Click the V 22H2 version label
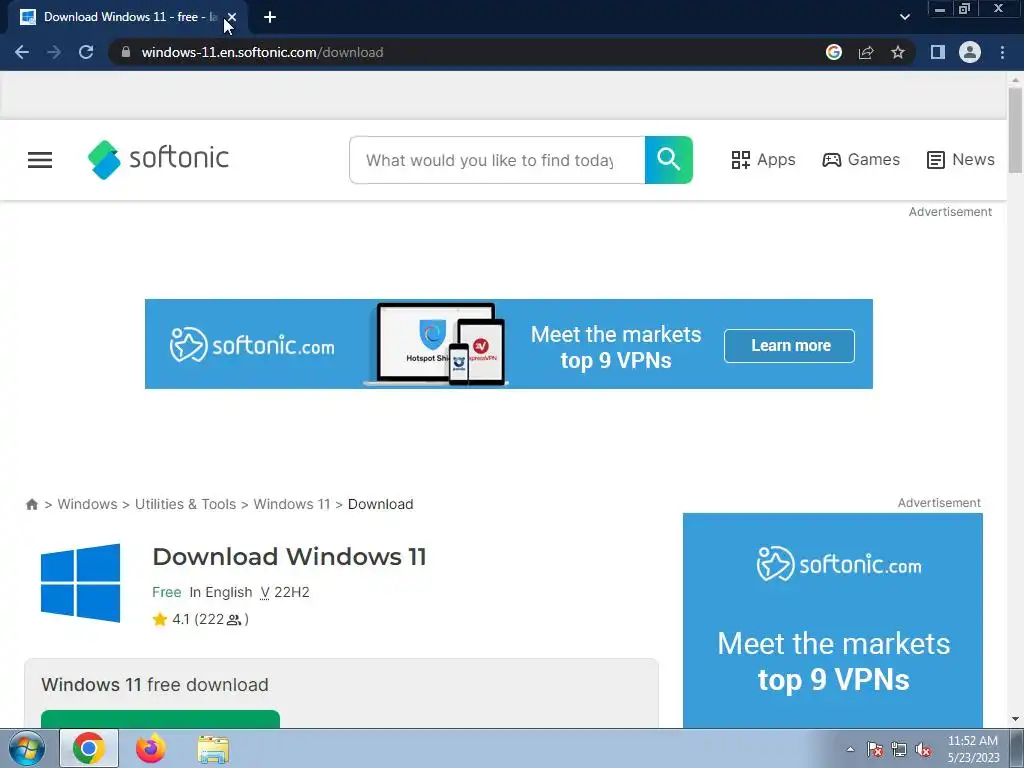 point(285,592)
